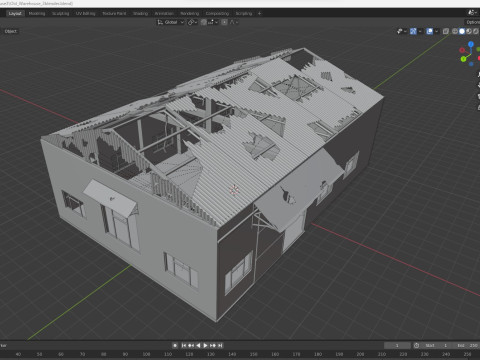Expand the gizmo options arrow
Image resolution: width=480 pixels, height=360 pixels.
click(420, 31)
